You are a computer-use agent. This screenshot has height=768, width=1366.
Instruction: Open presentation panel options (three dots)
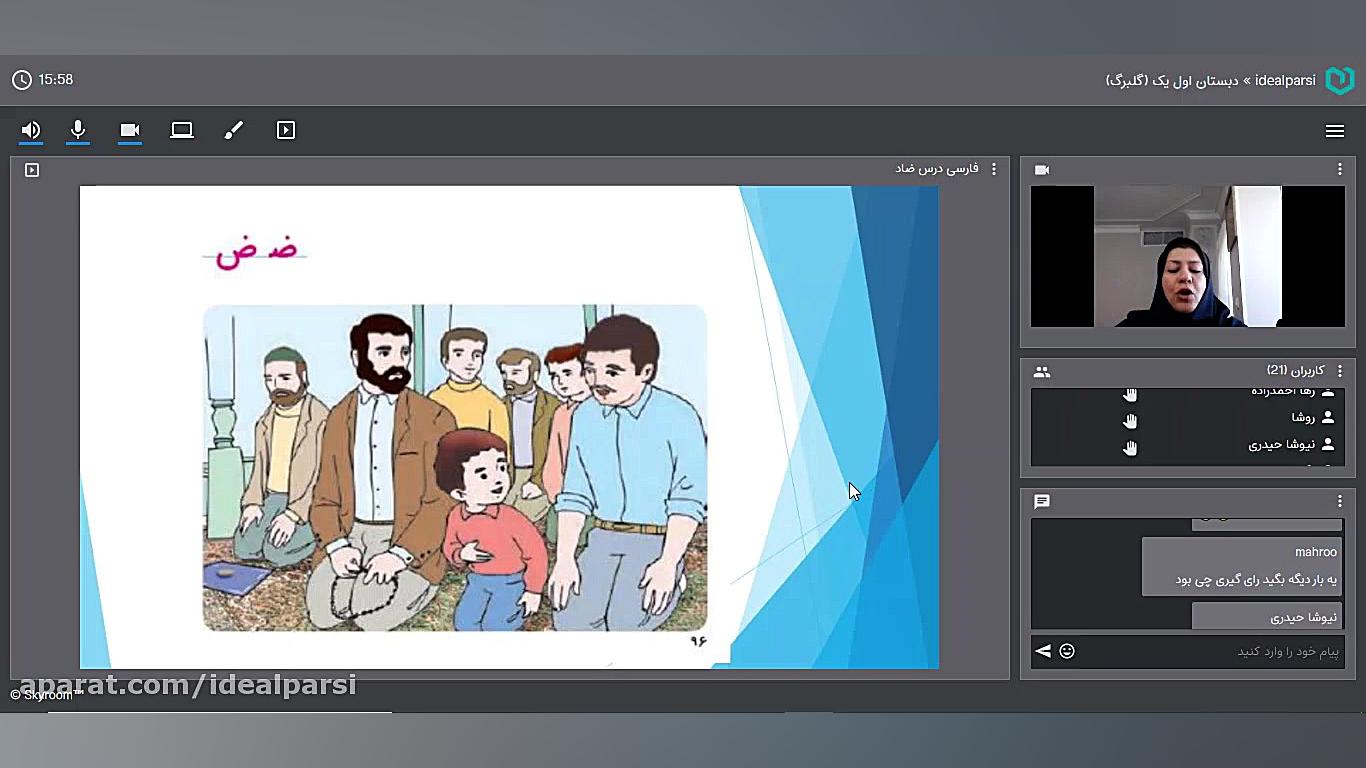993,170
